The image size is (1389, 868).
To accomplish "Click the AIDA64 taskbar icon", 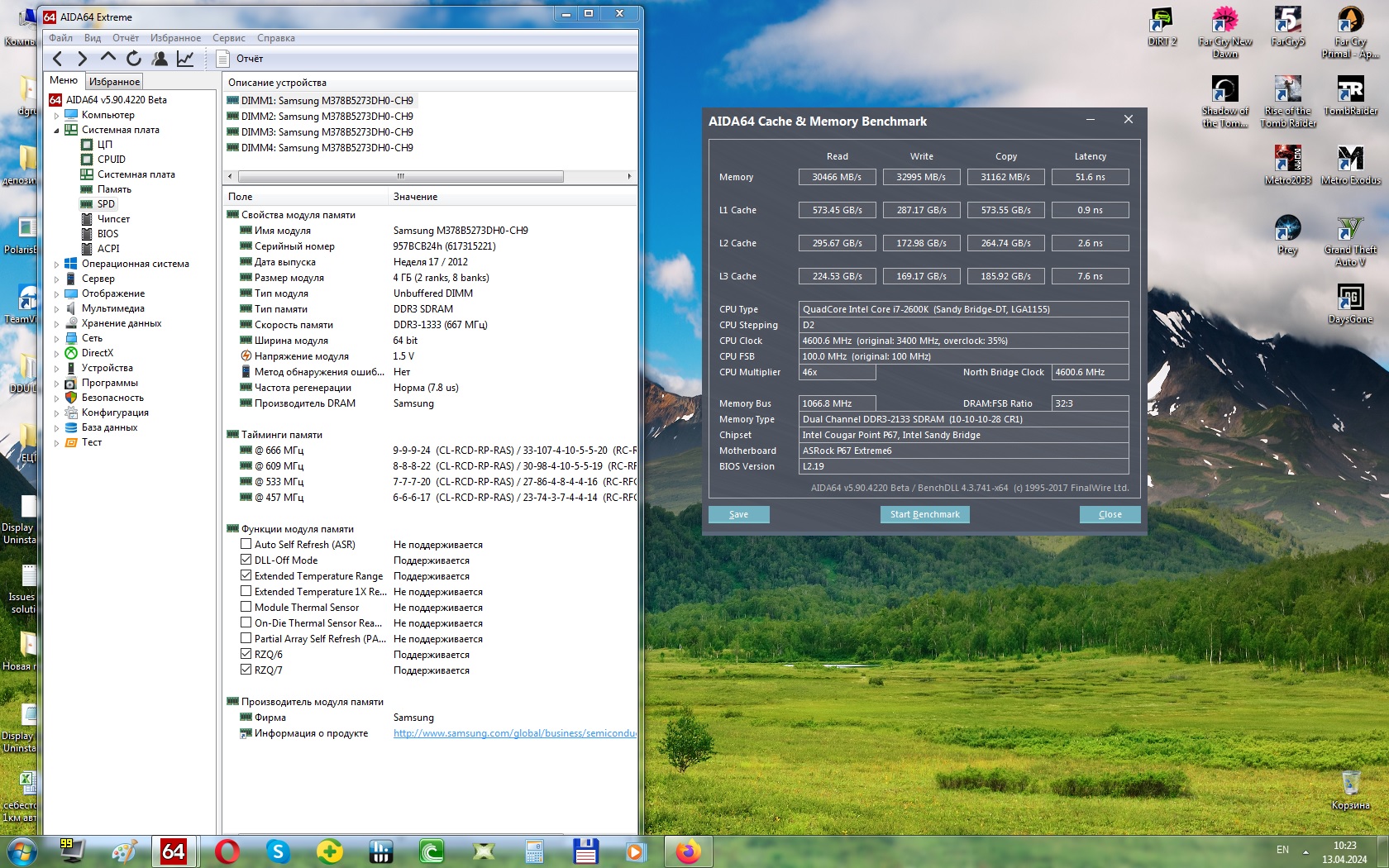I will (x=174, y=851).
